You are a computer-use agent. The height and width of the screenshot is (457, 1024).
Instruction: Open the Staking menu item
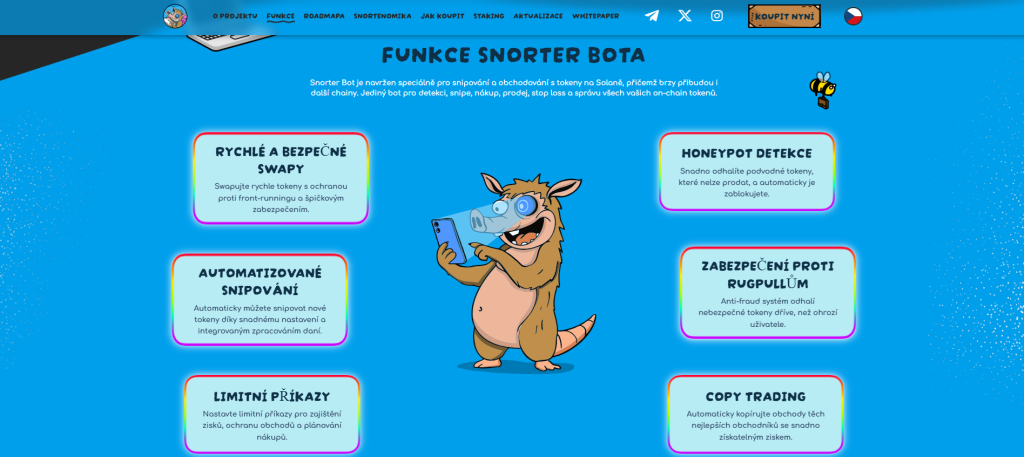click(x=488, y=16)
